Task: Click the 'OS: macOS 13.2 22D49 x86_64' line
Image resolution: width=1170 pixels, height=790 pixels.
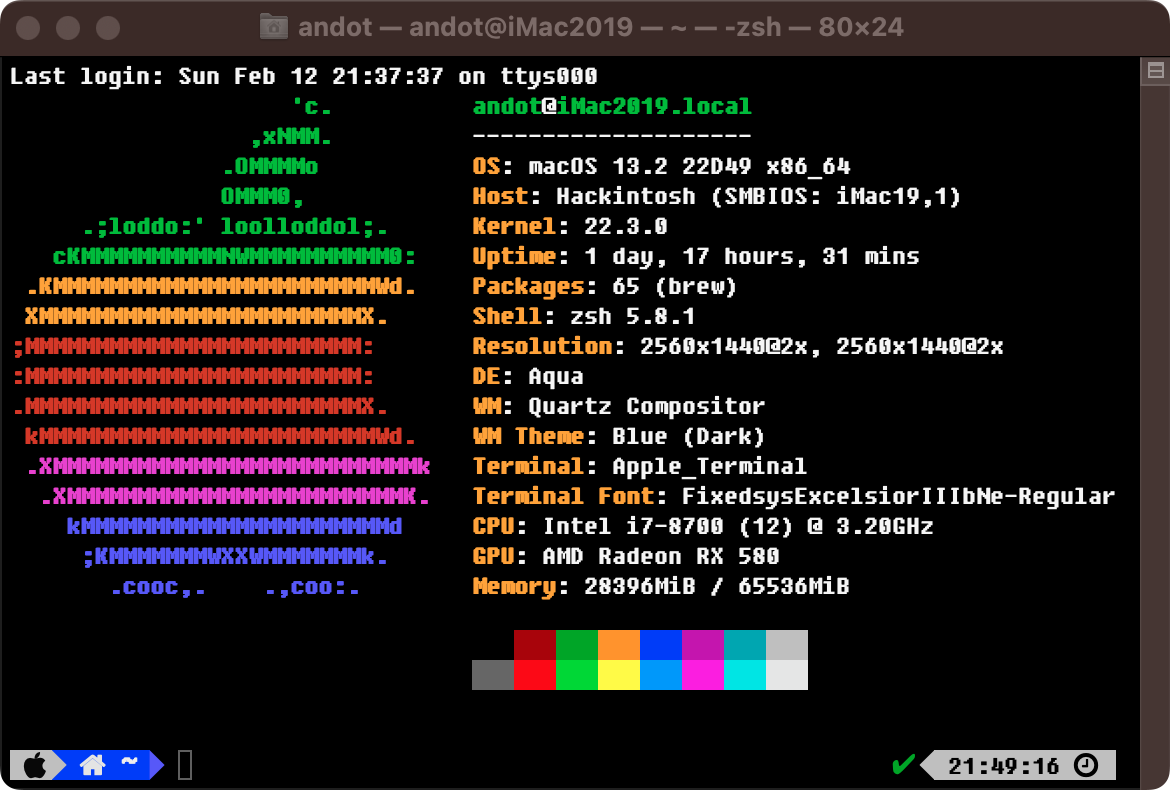Action: (662, 166)
